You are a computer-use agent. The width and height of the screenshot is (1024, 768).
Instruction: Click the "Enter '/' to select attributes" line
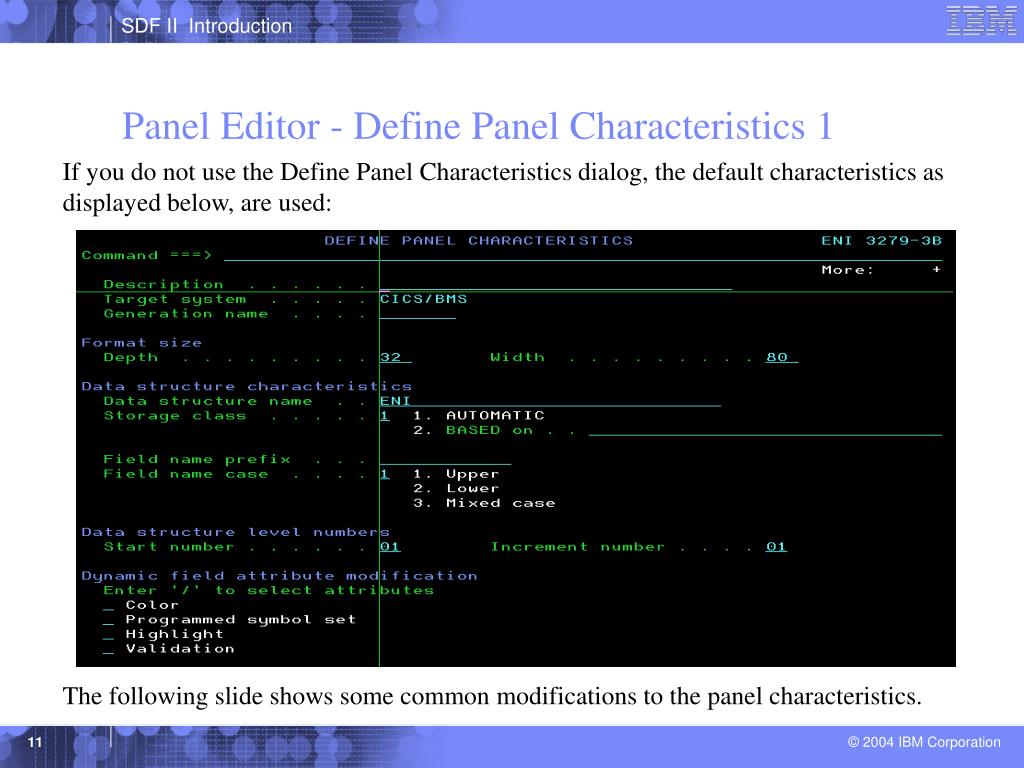pos(268,590)
